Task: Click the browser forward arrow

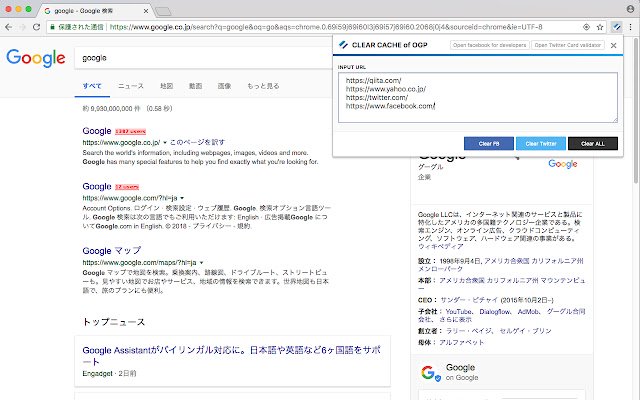Action: [x=22, y=27]
